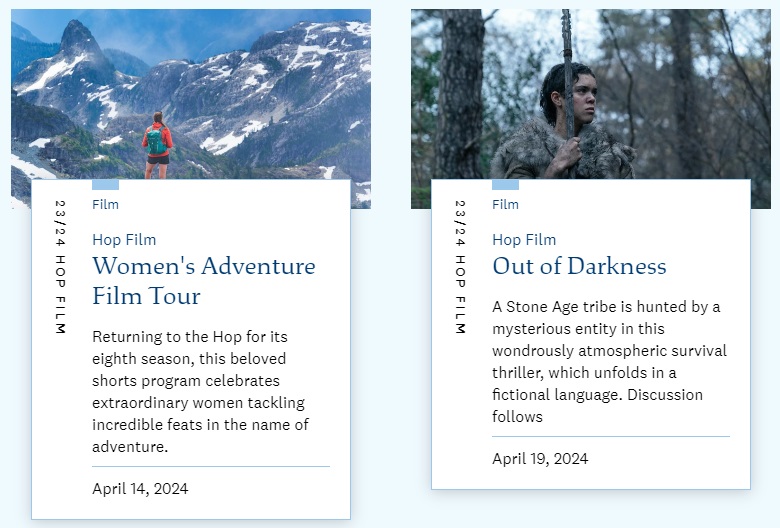Click vertical 23/24 Hop Film text on right card
The width and height of the screenshot is (780, 528).
(460, 267)
